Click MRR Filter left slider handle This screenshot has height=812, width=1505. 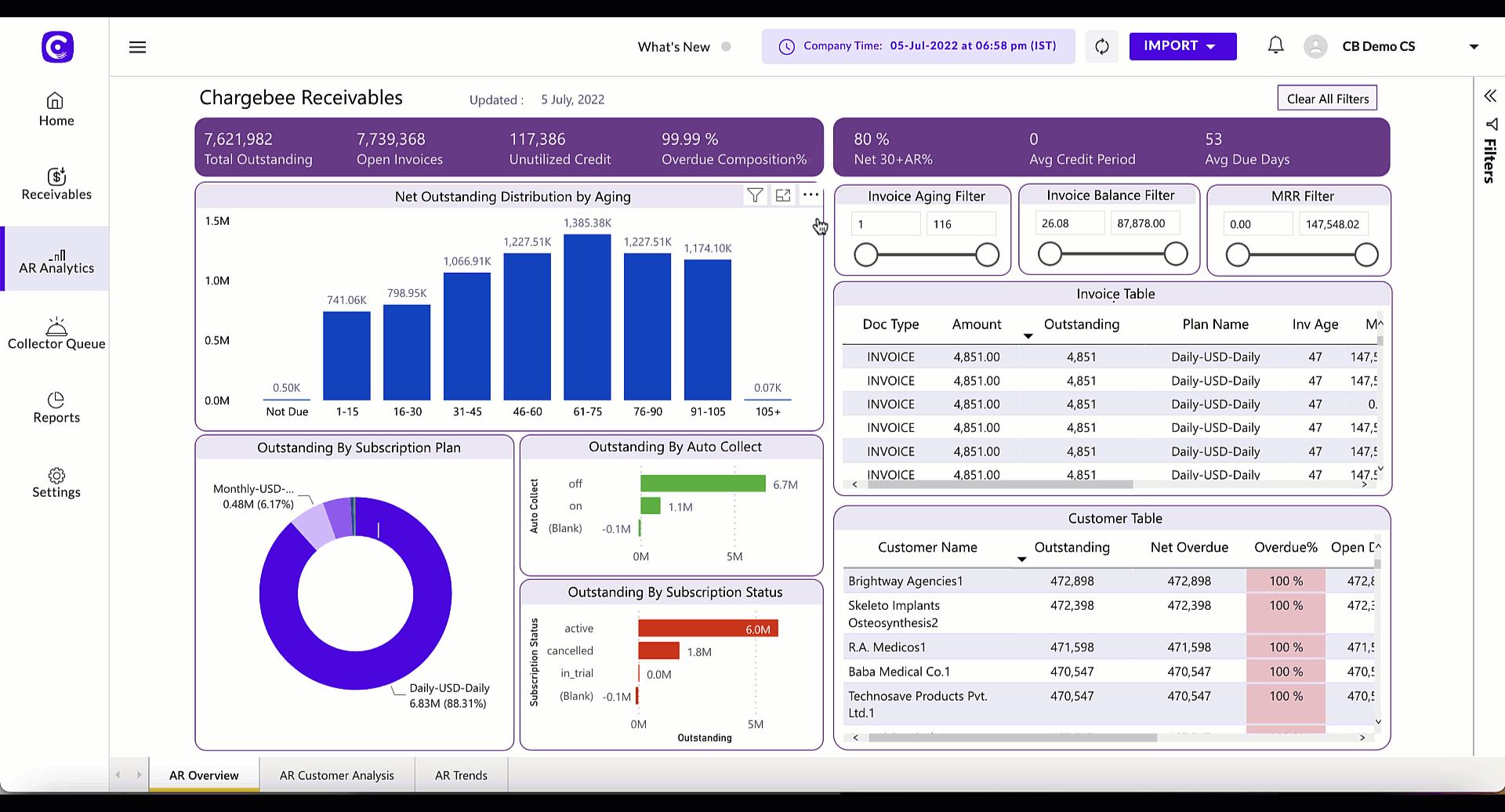click(x=1237, y=255)
